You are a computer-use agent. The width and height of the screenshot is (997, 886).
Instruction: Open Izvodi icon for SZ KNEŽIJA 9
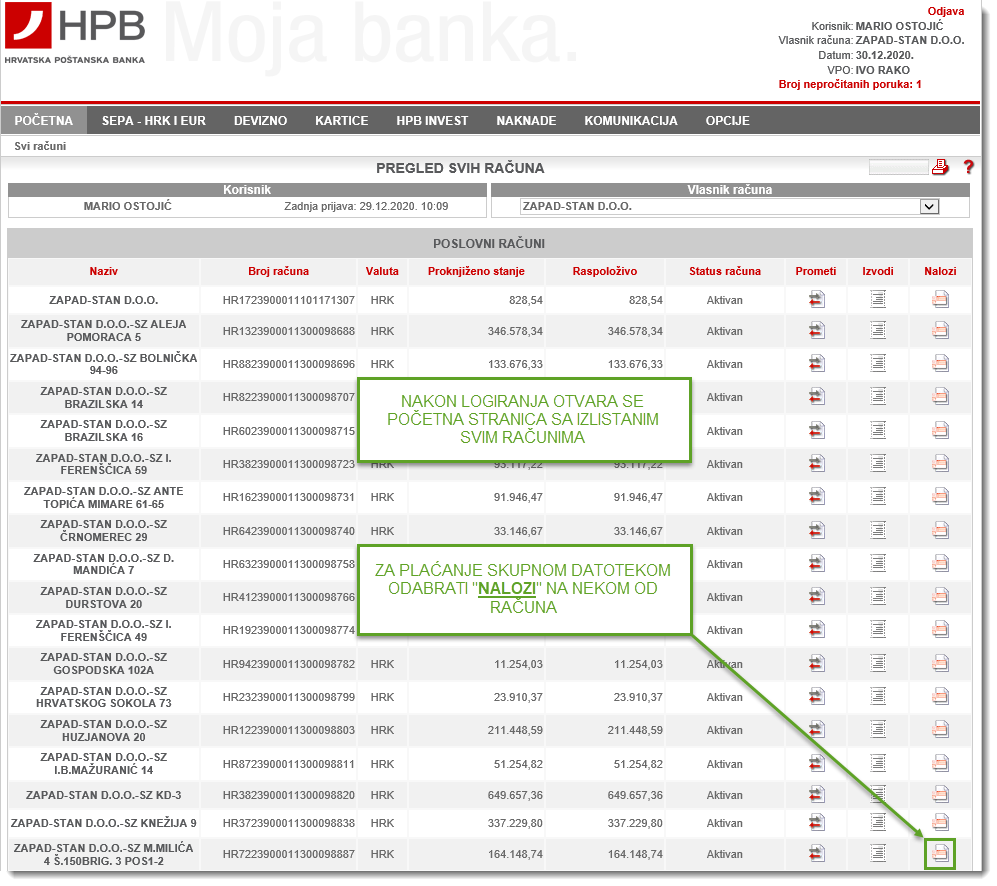pyautogui.click(x=878, y=822)
